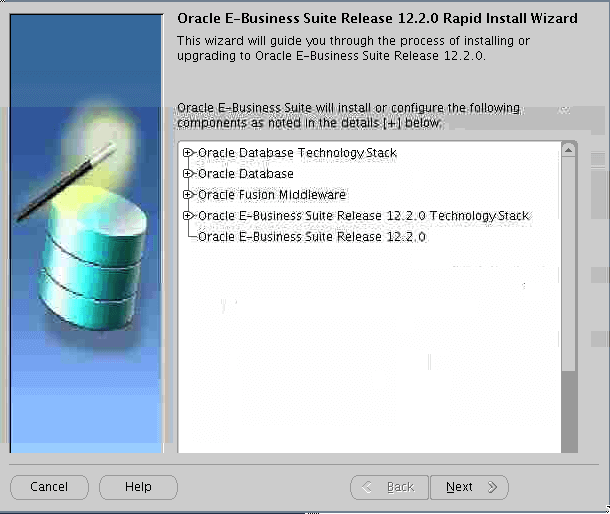Expand the Oracle Database Technology Stack node
Image resolution: width=610 pixels, height=514 pixels.
pos(187,153)
